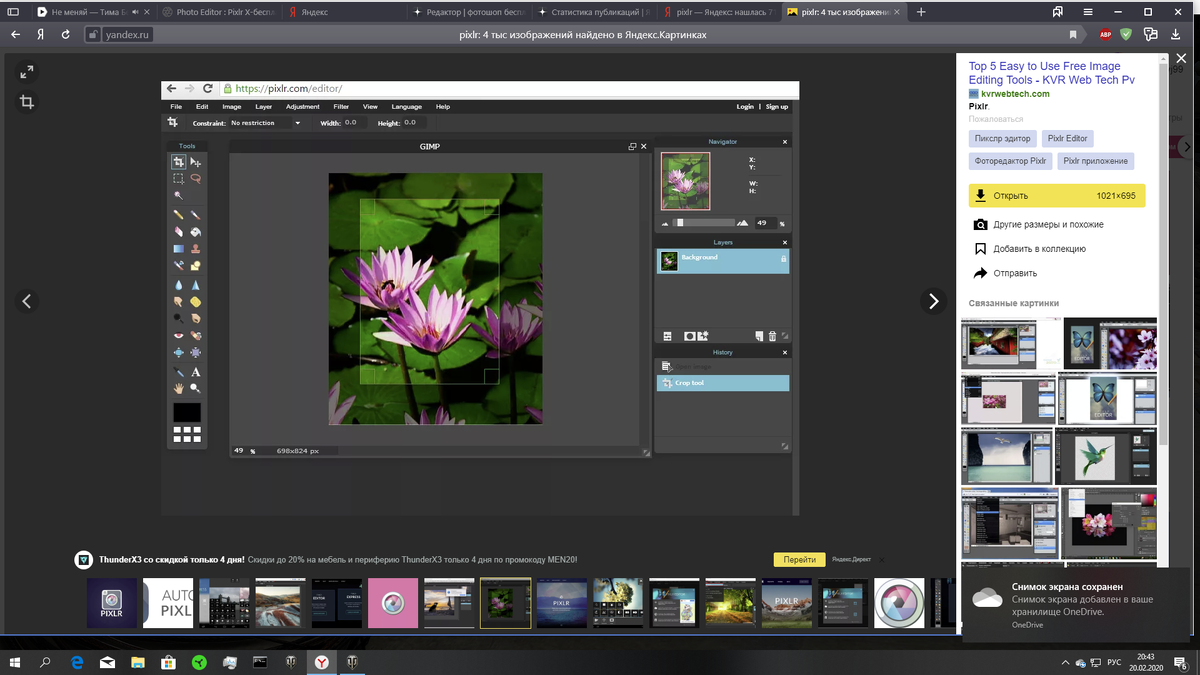Click the yellow 'Открыть' button
The height and width of the screenshot is (675, 1200).
1057,196
